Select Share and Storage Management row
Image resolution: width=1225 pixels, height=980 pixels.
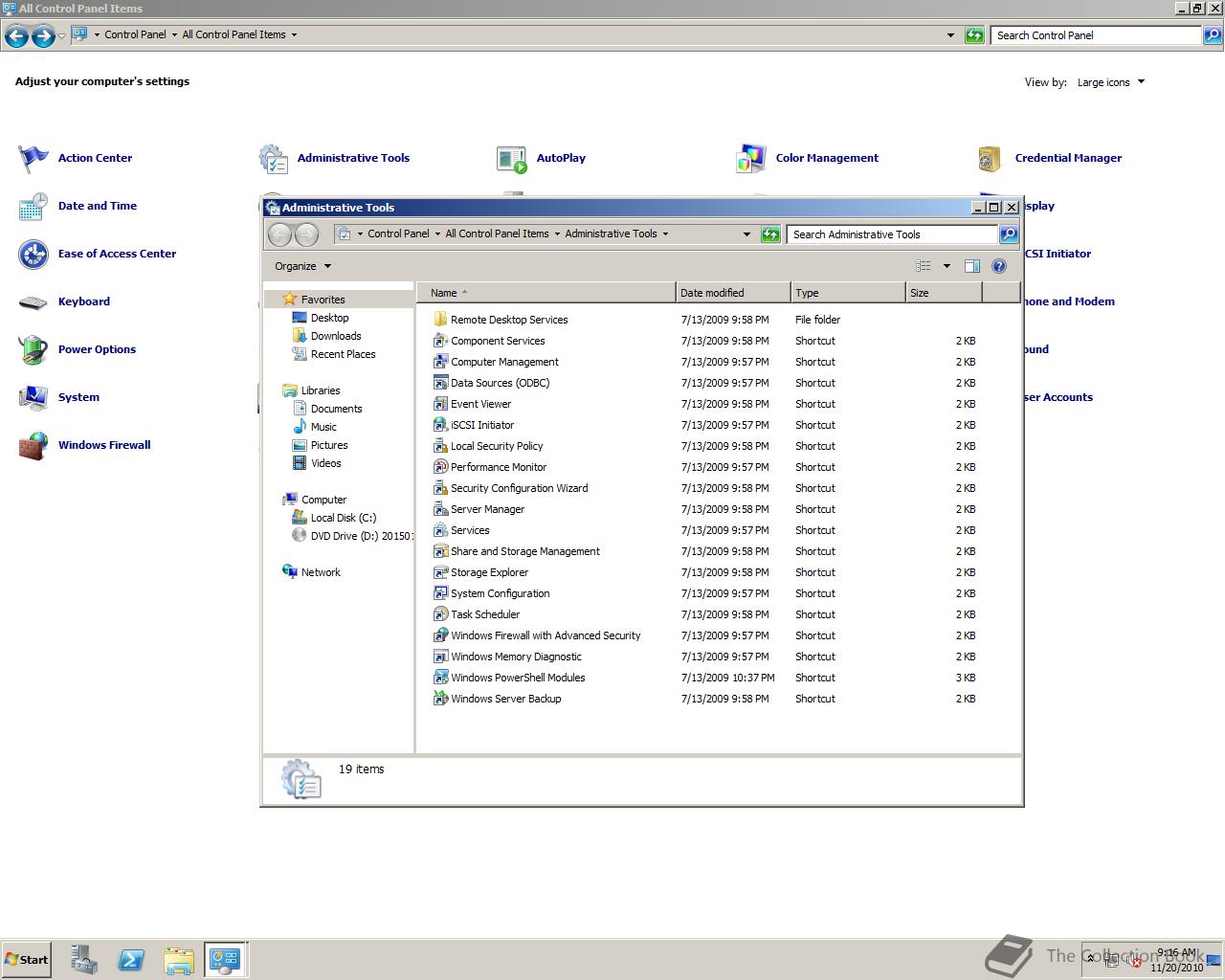(x=704, y=551)
